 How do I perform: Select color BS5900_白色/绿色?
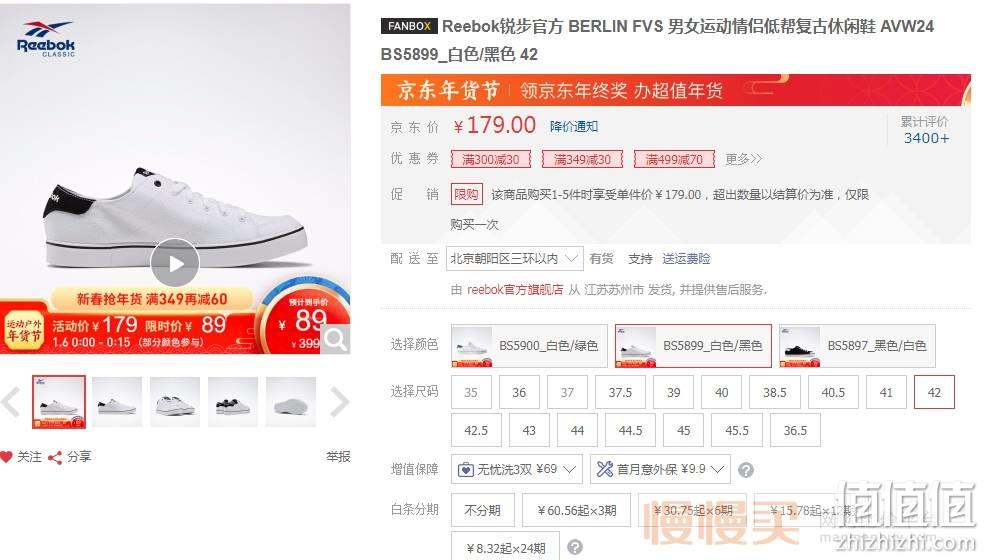tap(529, 346)
